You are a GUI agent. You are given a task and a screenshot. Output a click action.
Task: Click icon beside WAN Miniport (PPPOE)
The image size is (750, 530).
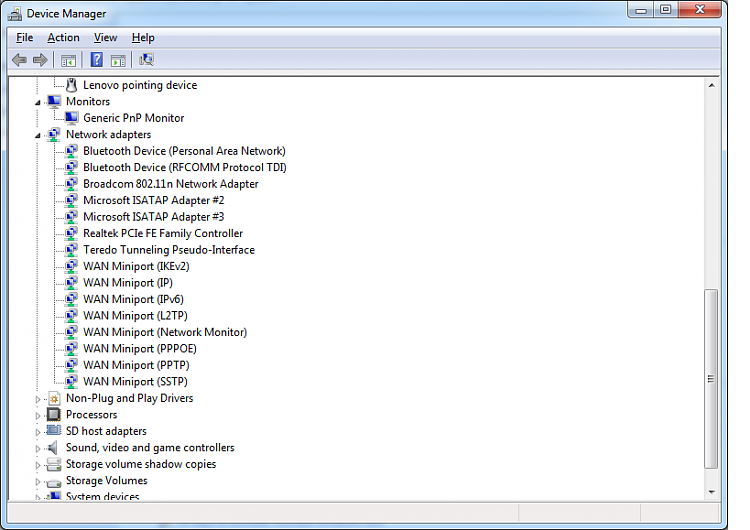[71, 349]
